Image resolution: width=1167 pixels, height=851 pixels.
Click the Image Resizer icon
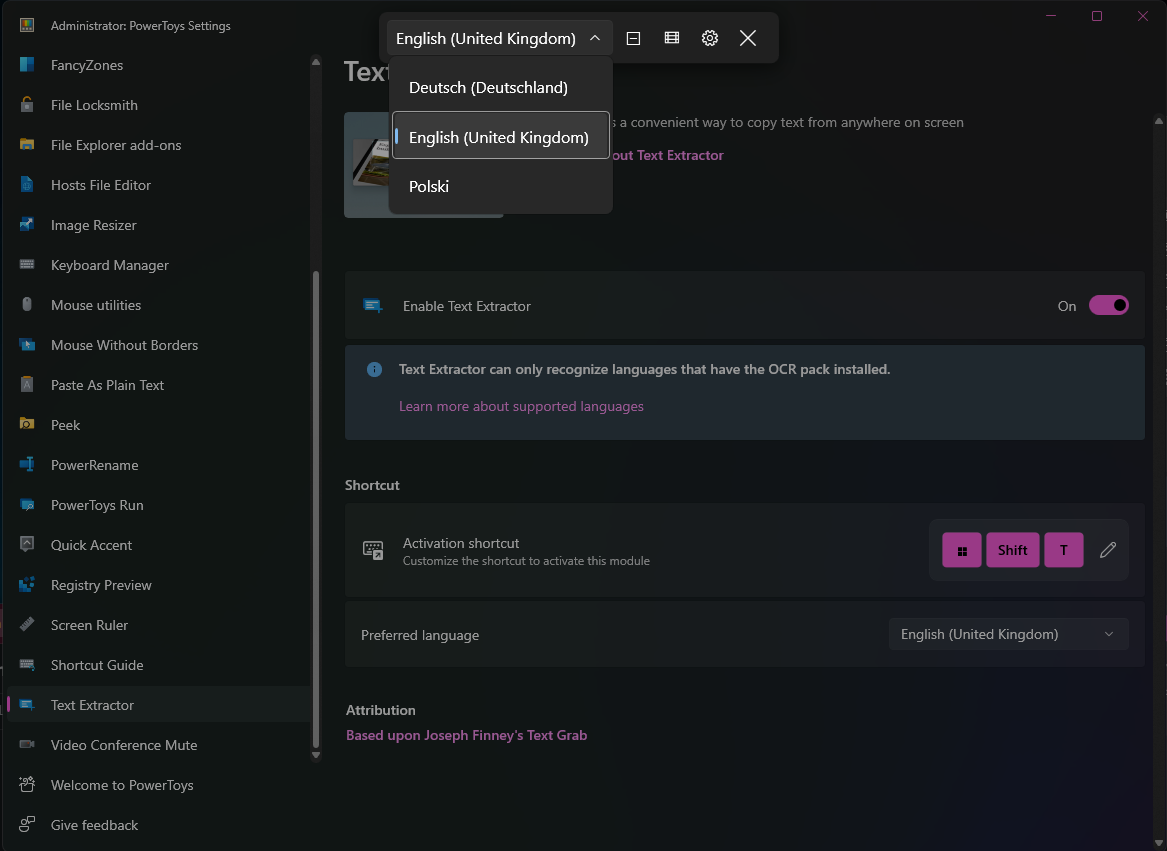point(27,224)
